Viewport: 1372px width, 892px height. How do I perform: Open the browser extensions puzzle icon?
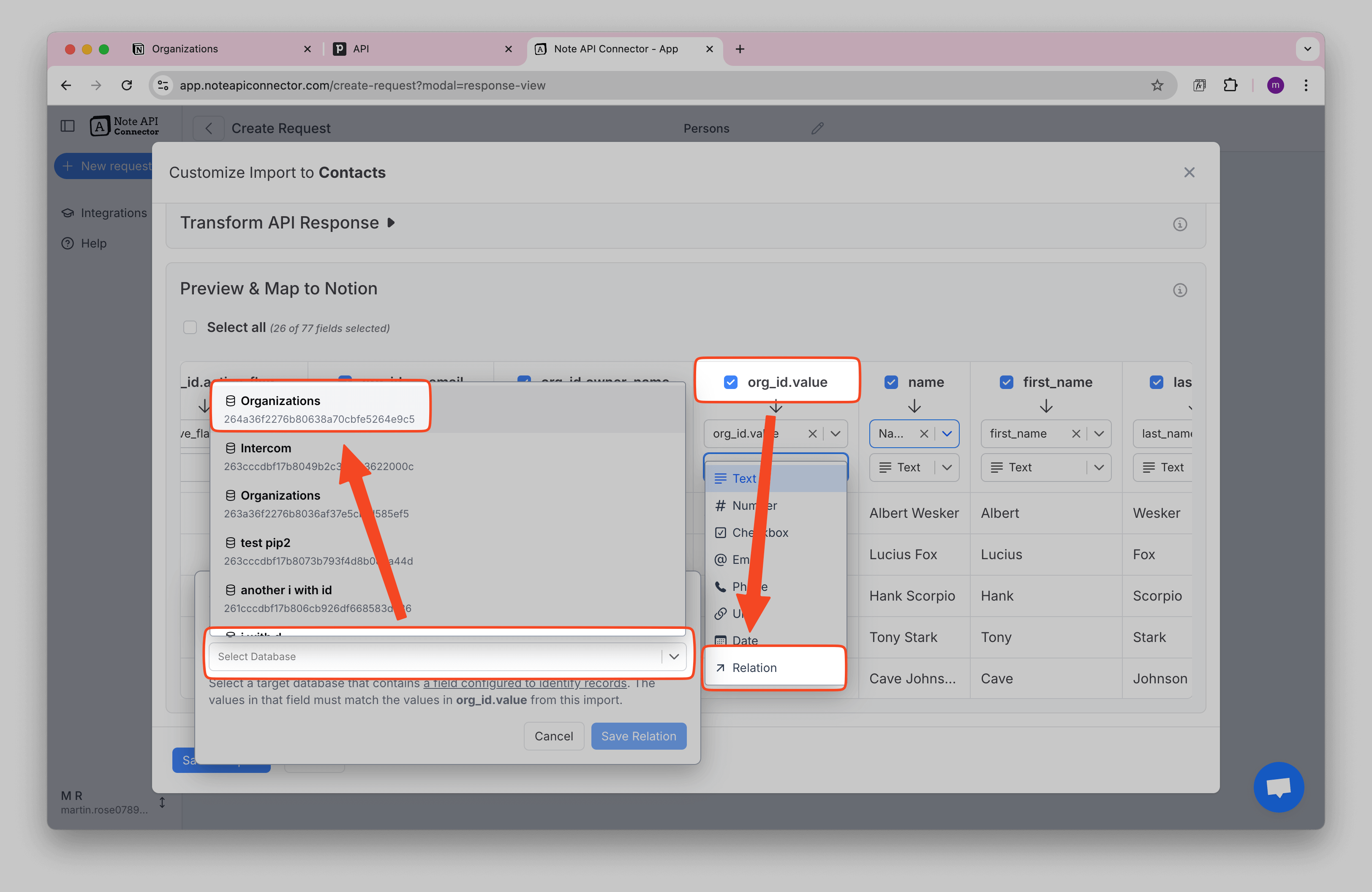[x=1230, y=85]
